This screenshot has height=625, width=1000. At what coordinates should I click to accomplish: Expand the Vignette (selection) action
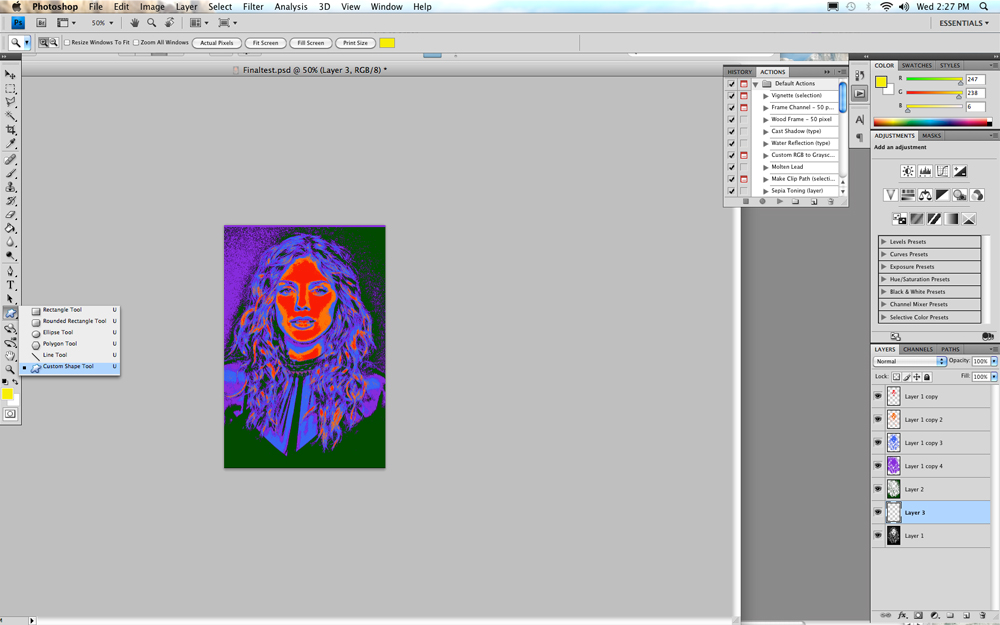(765, 96)
